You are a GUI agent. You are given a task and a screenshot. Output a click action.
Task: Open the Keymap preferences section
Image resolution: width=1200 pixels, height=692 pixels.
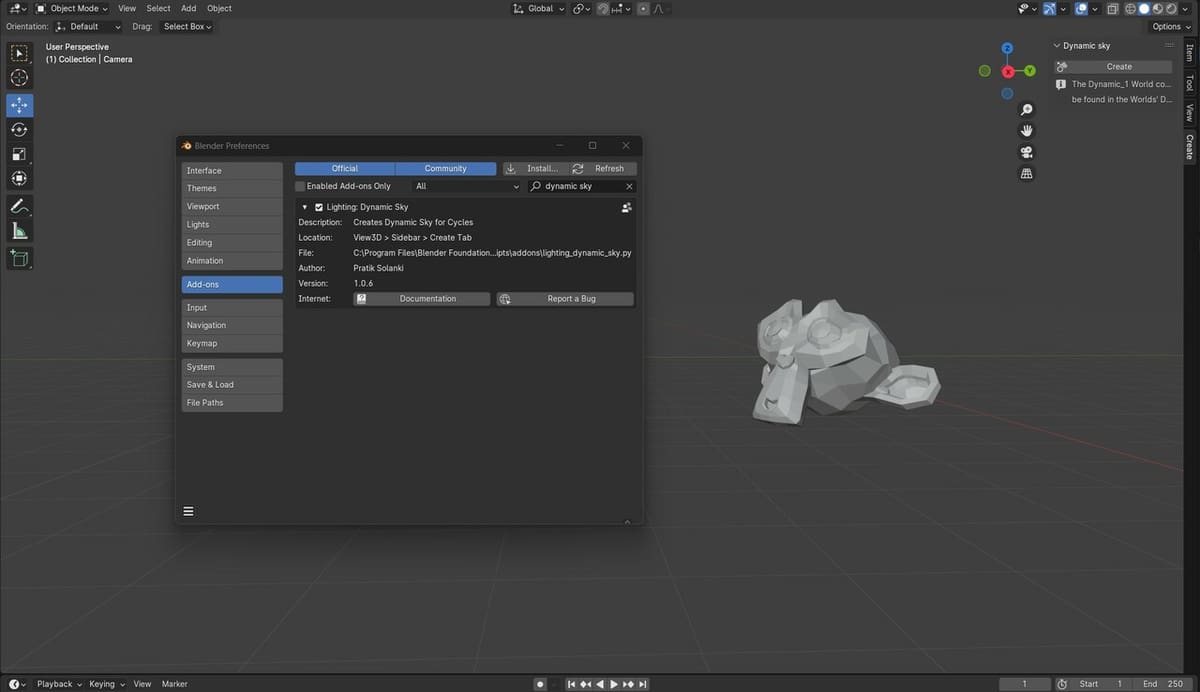click(x=232, y=343)
